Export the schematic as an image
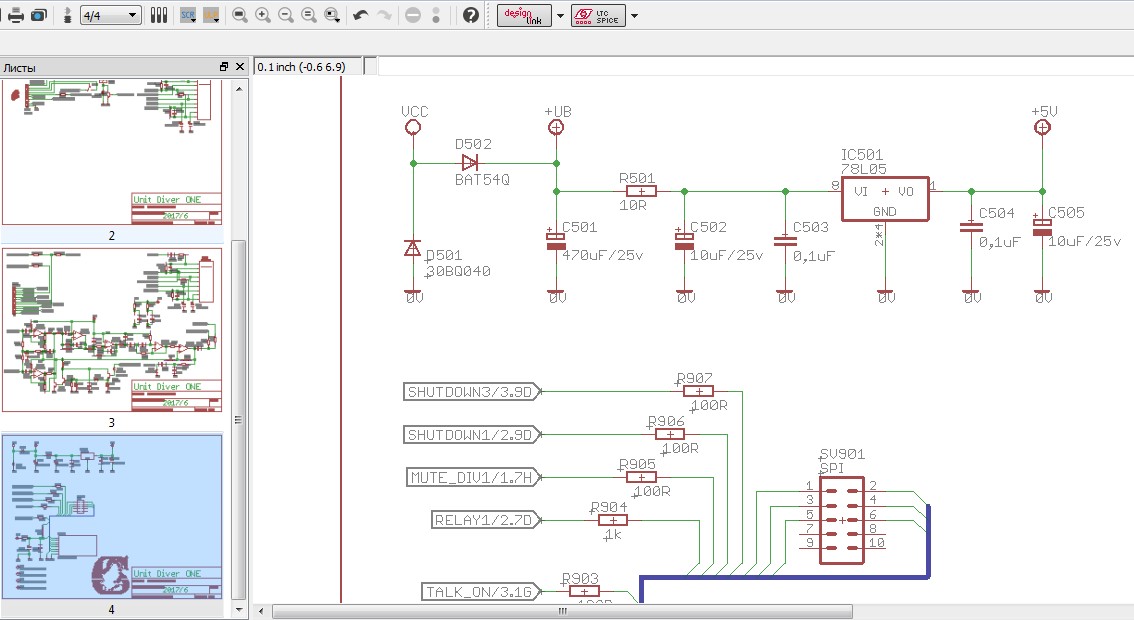 [38, 15]
